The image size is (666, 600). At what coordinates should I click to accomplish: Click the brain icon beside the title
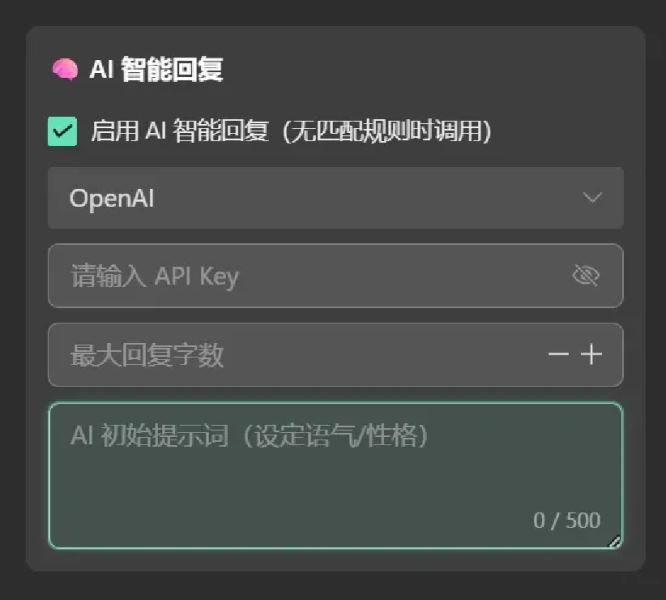(64, 70)
